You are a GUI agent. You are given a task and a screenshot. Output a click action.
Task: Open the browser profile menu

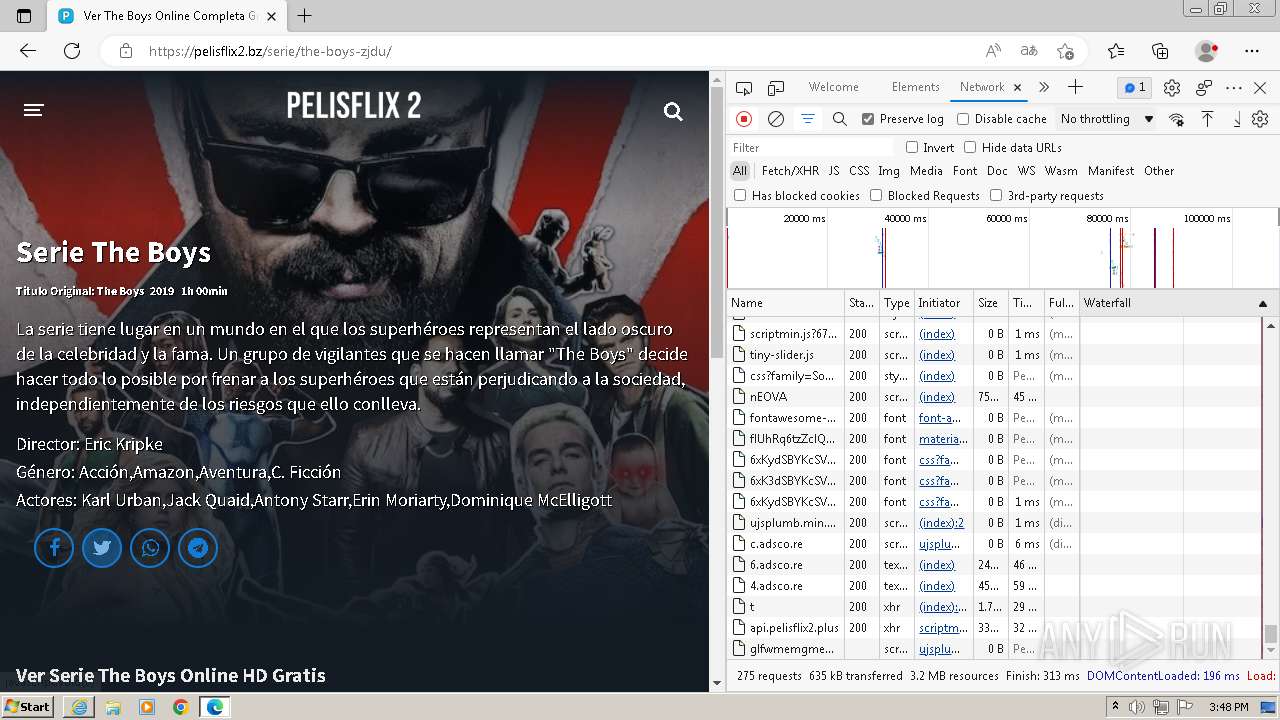pos(1207,51)
